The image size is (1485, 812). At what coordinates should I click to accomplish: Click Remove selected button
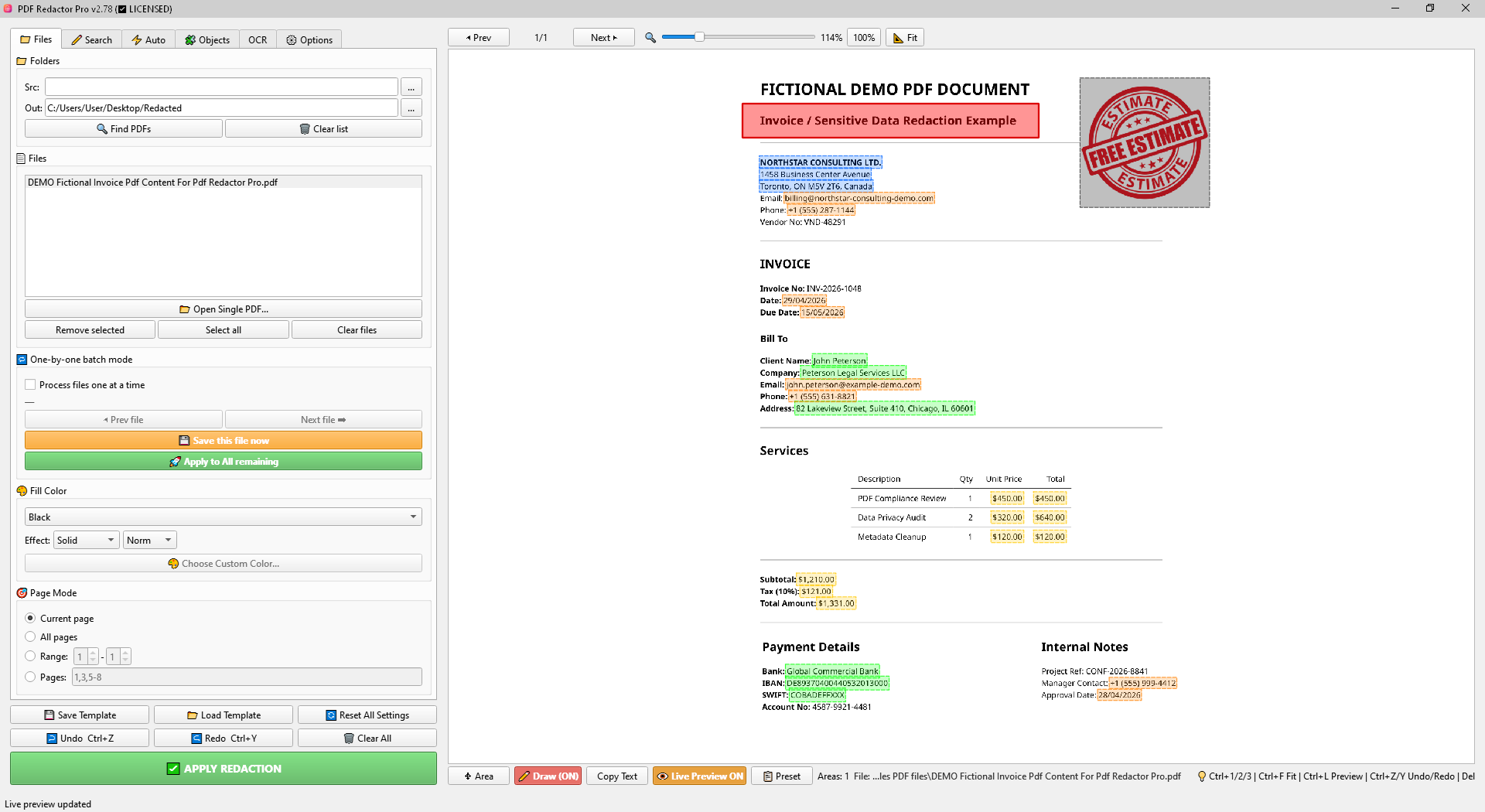[90, 329]
